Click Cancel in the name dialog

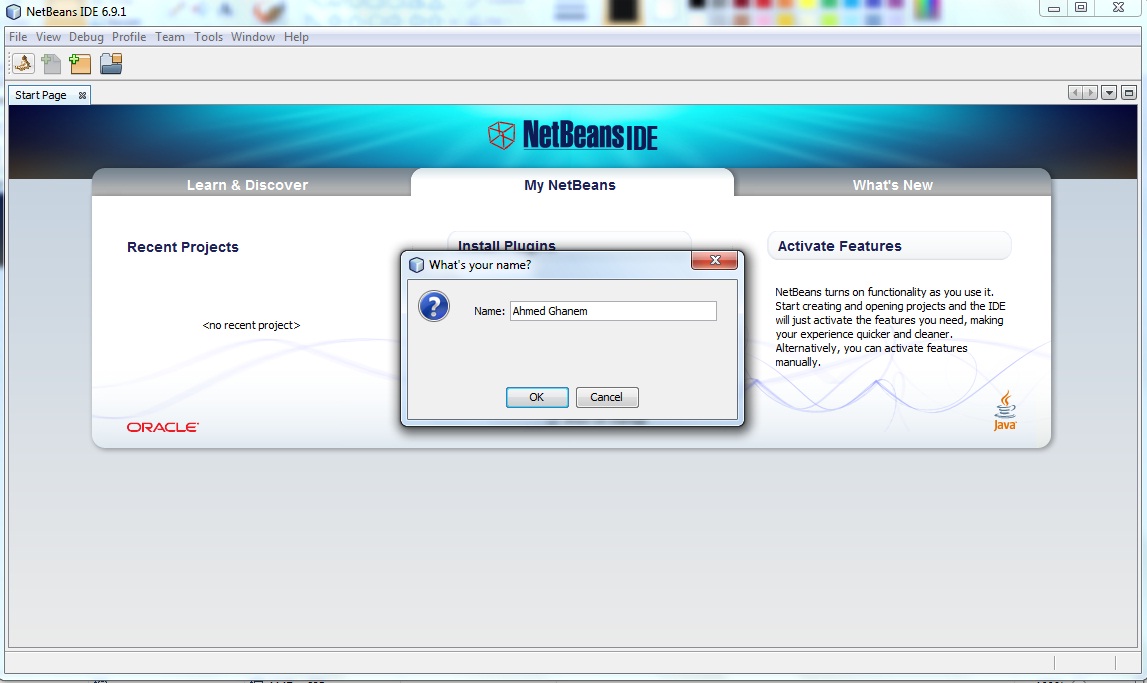tap(607, 397)
